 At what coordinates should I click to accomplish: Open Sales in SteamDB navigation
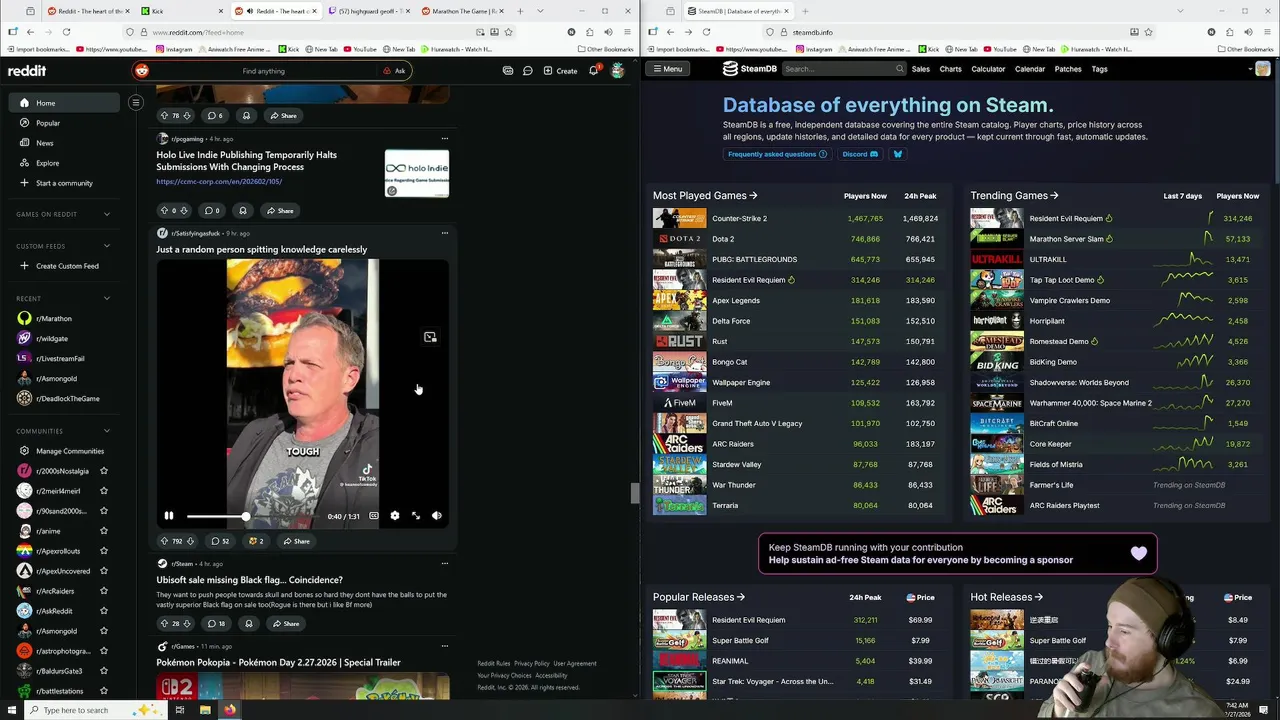tap(921, 69)
